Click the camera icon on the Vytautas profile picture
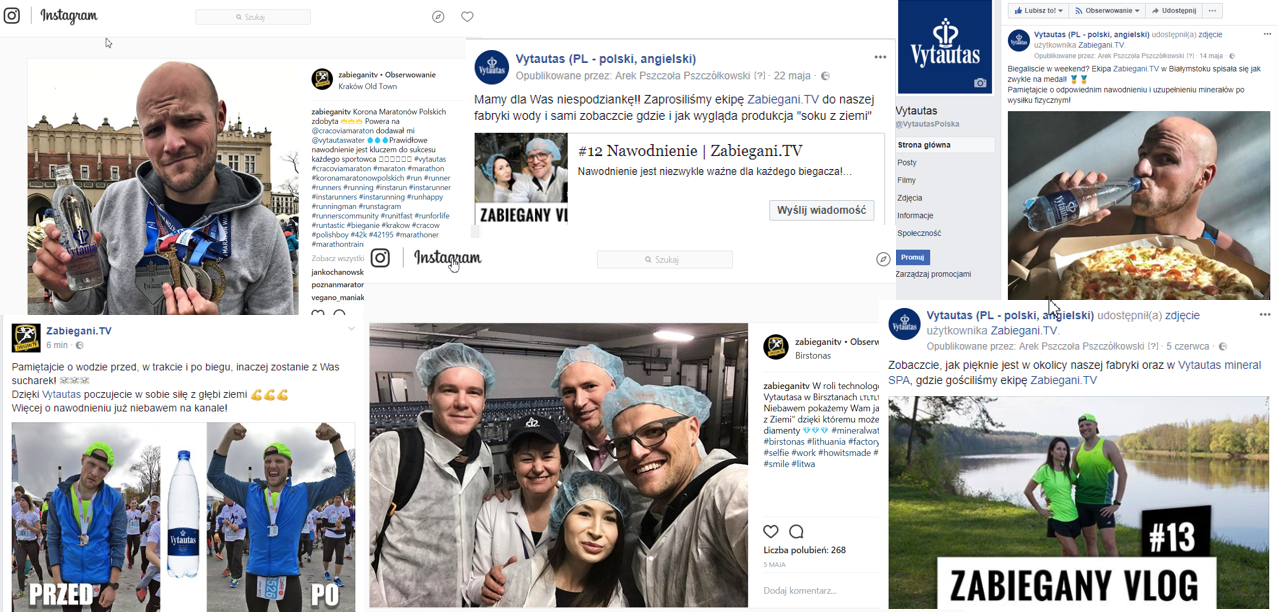The height and width of the screenshot is (612, 1277). pyautogui.click(x=980, y=83)
